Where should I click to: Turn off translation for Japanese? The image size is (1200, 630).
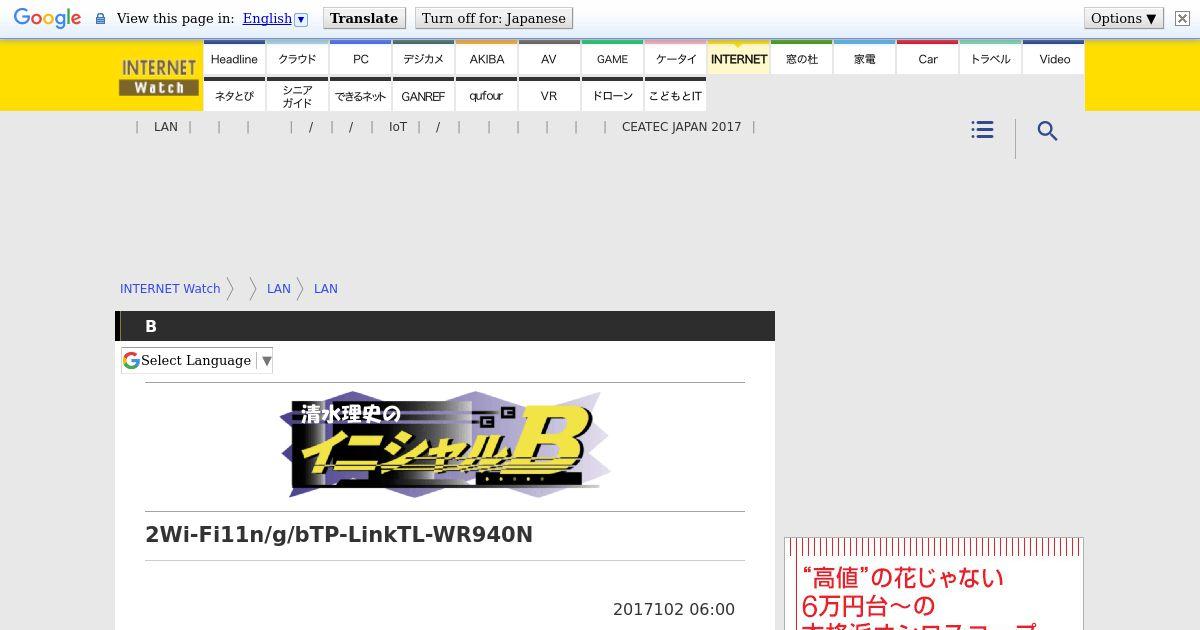[x=493, y=18]
